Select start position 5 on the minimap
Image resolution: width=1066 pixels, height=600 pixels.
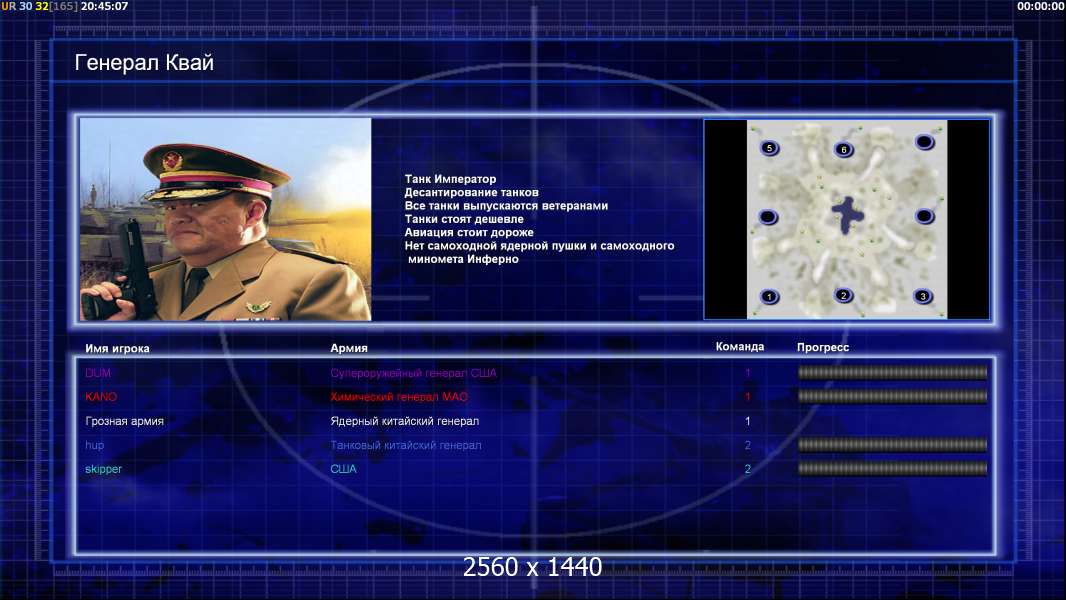pos(769,147)
